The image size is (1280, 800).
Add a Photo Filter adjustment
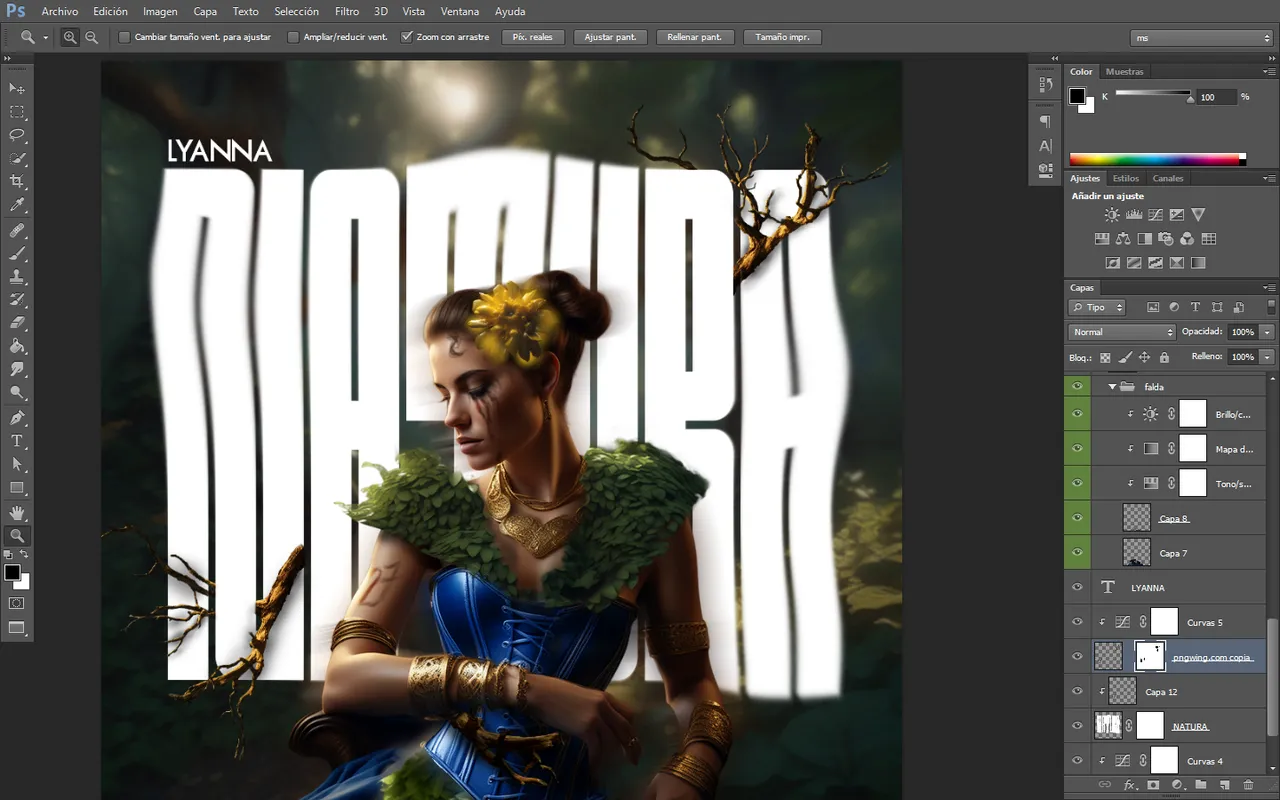click(1165, 239)
